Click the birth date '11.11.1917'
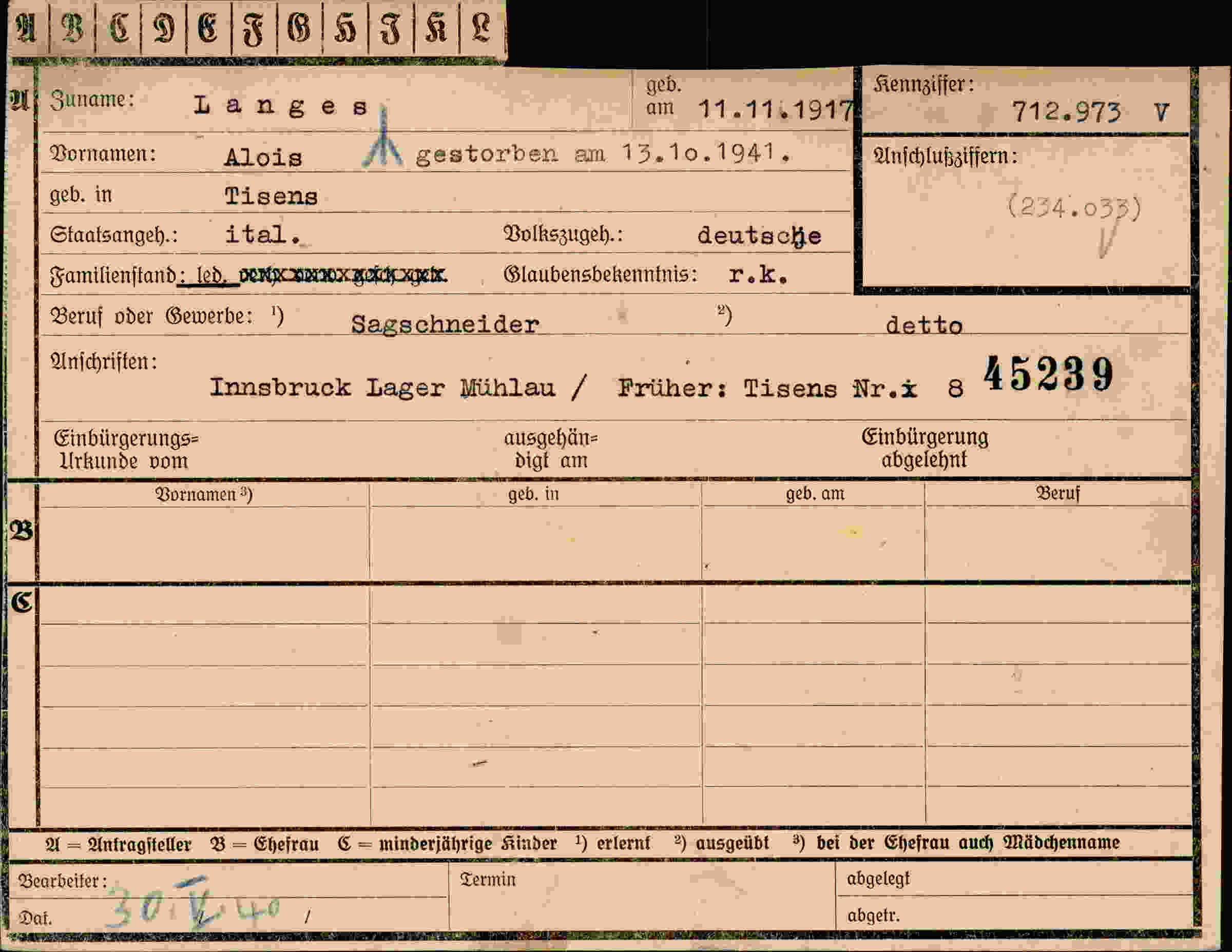Screen dimensions: 1232x952 click(x=776, y=110)
